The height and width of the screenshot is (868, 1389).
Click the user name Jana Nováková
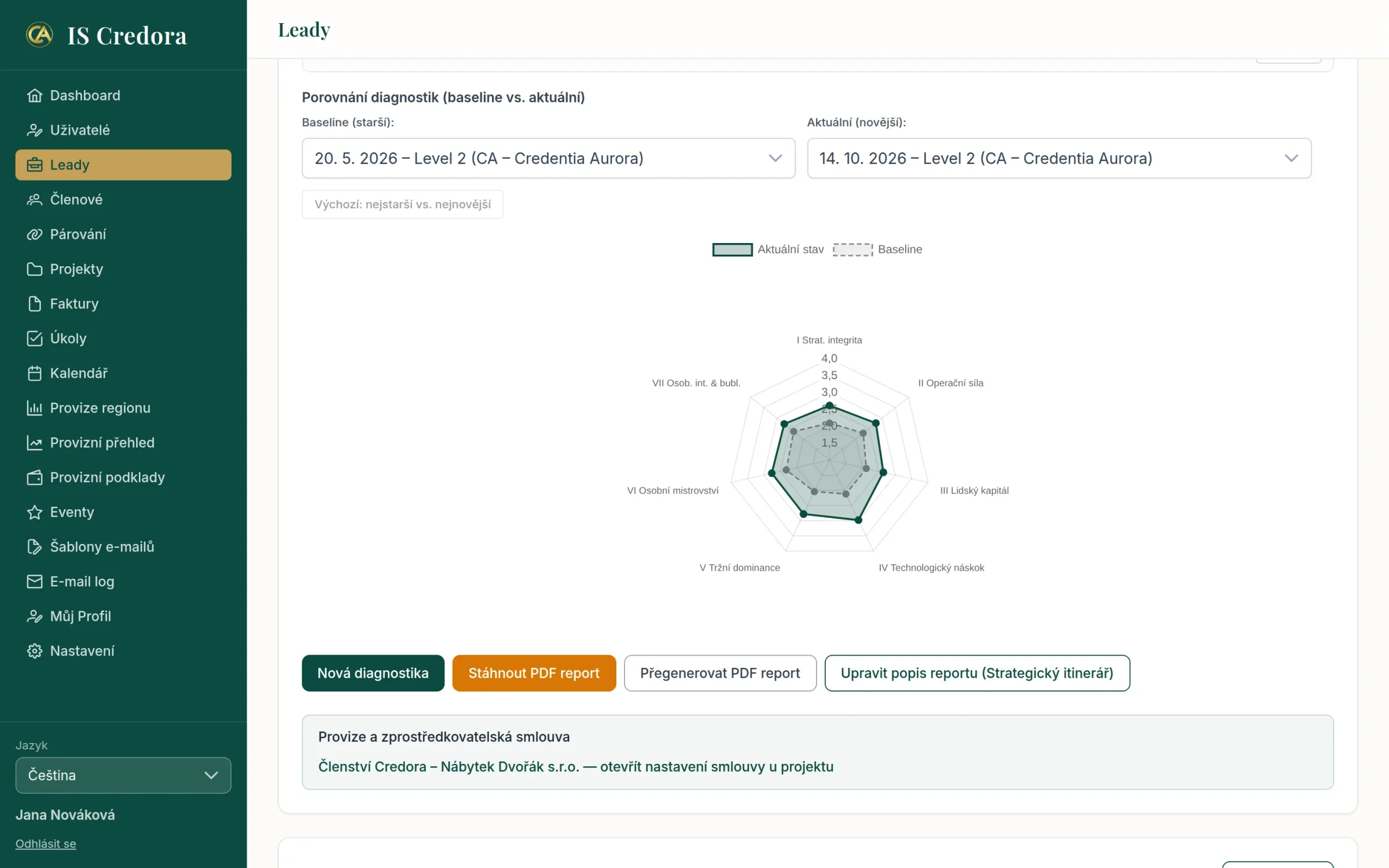click(x=65, y=815)
